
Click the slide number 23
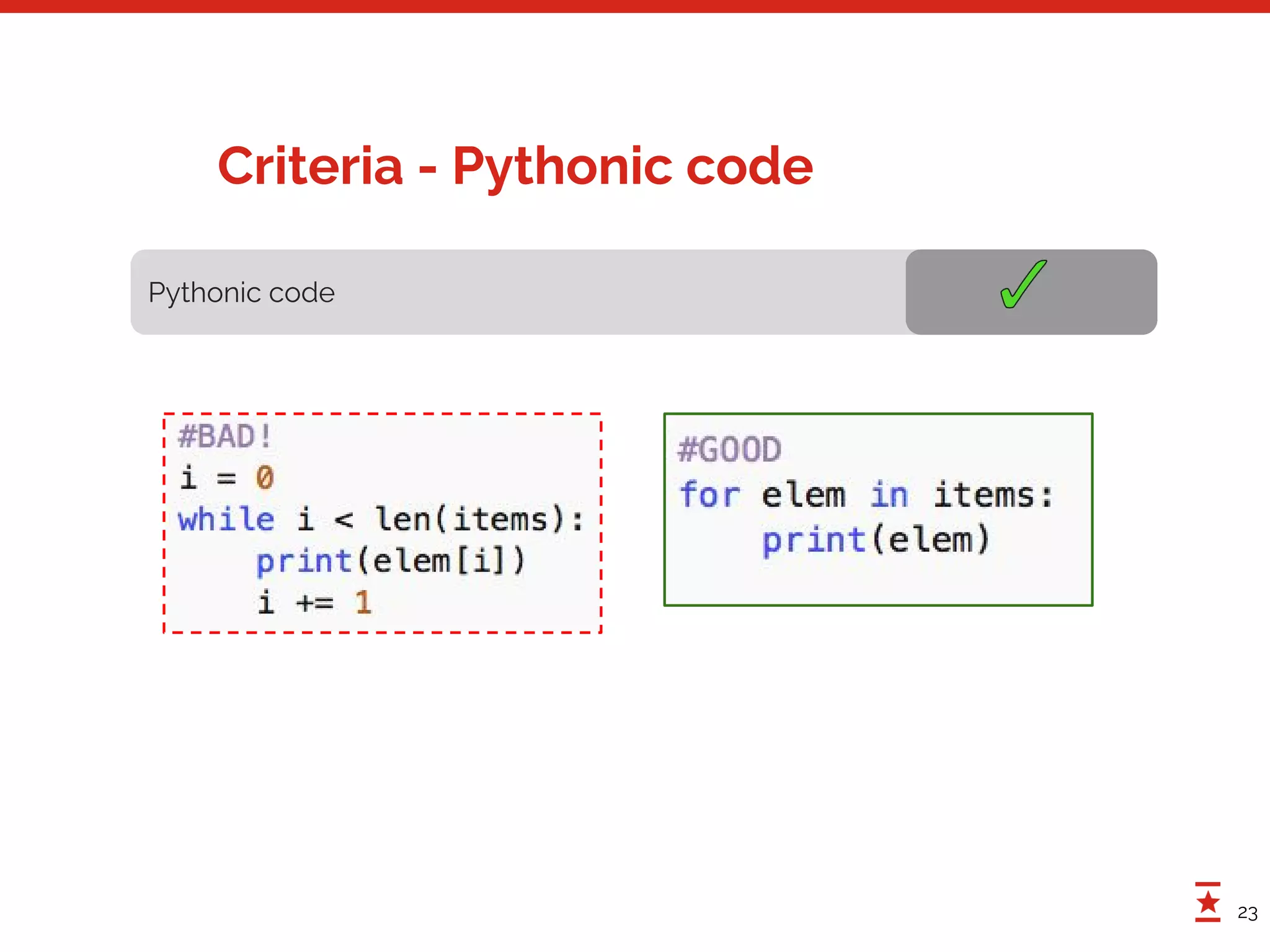click(x=1247, y=913)
